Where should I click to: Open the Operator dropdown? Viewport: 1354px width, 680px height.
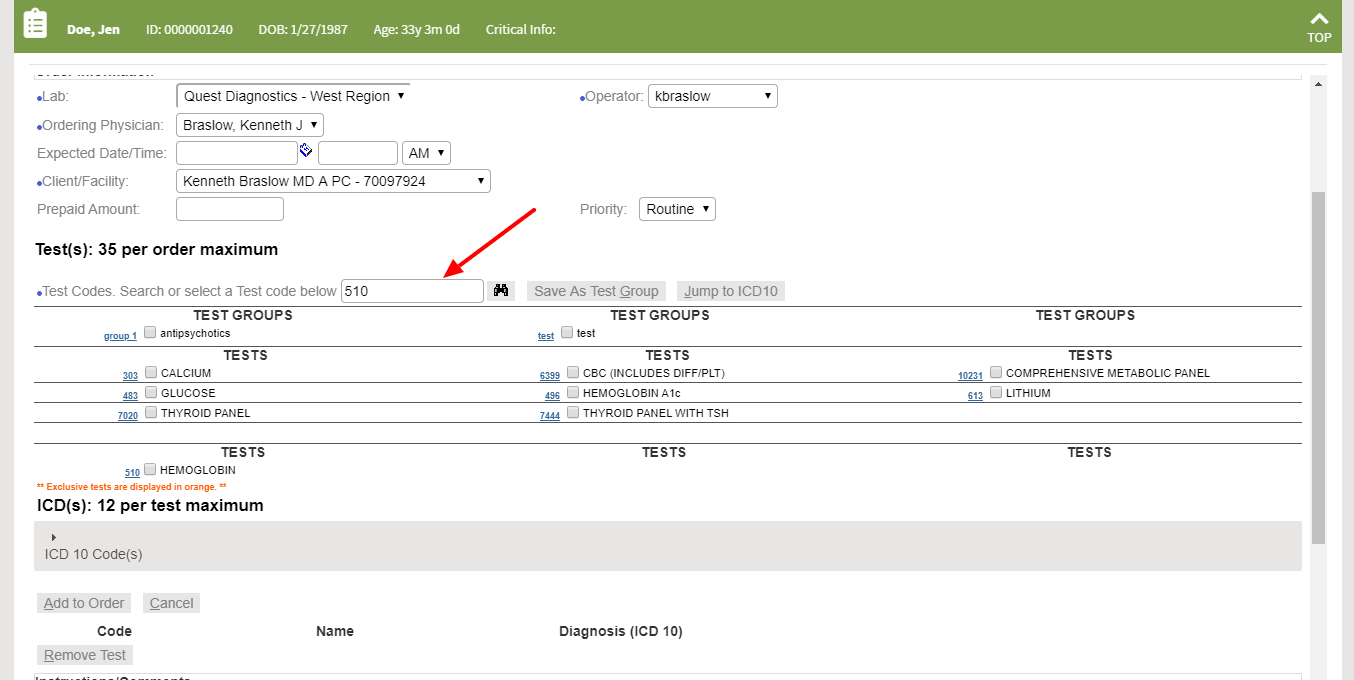[712, 96]
